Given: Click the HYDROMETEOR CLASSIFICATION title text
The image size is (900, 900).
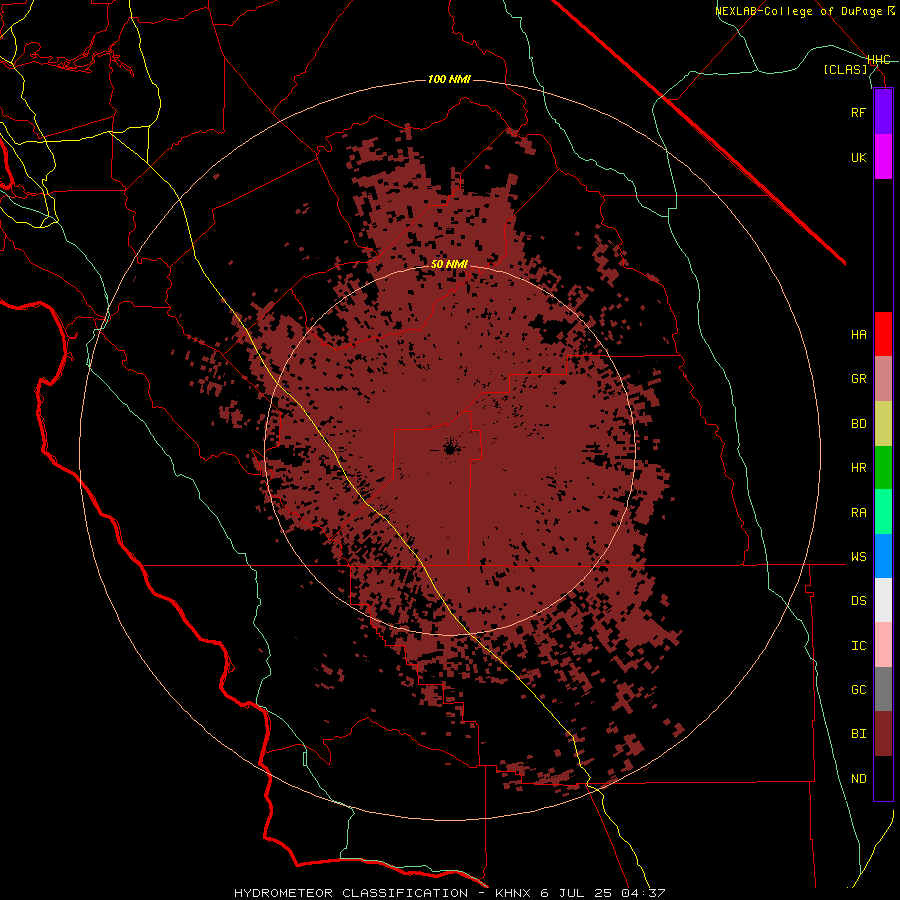Looking at the screenshot, I should (351, 893).
